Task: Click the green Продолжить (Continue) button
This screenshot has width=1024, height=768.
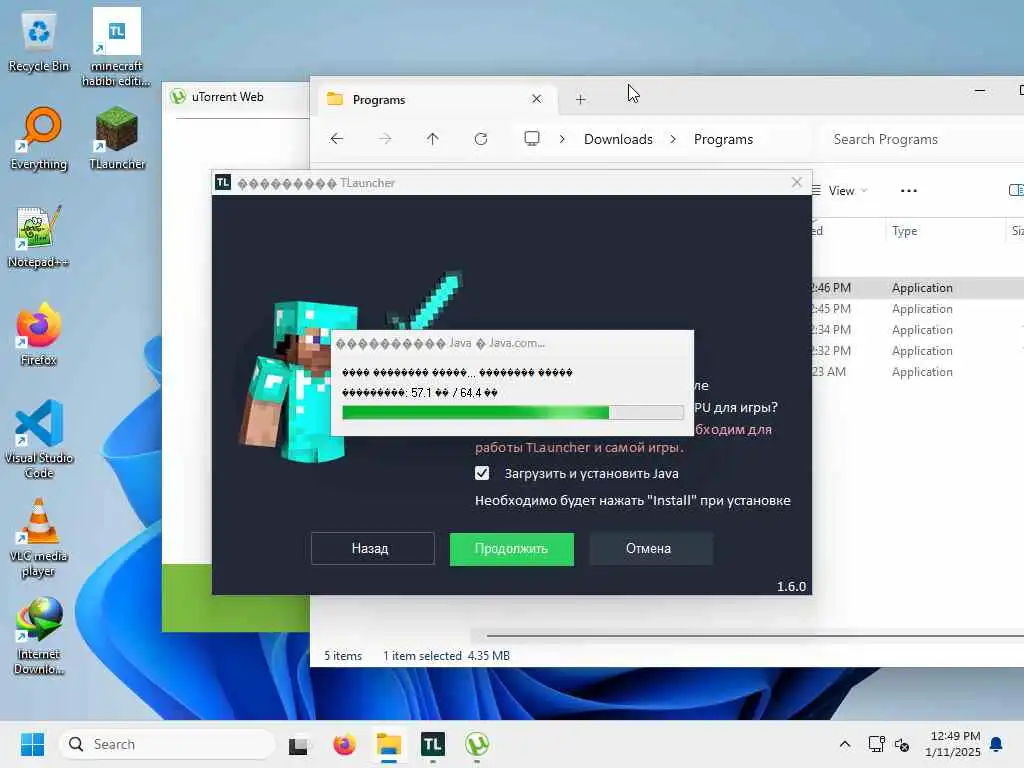Action: click(x=511, y=549)
